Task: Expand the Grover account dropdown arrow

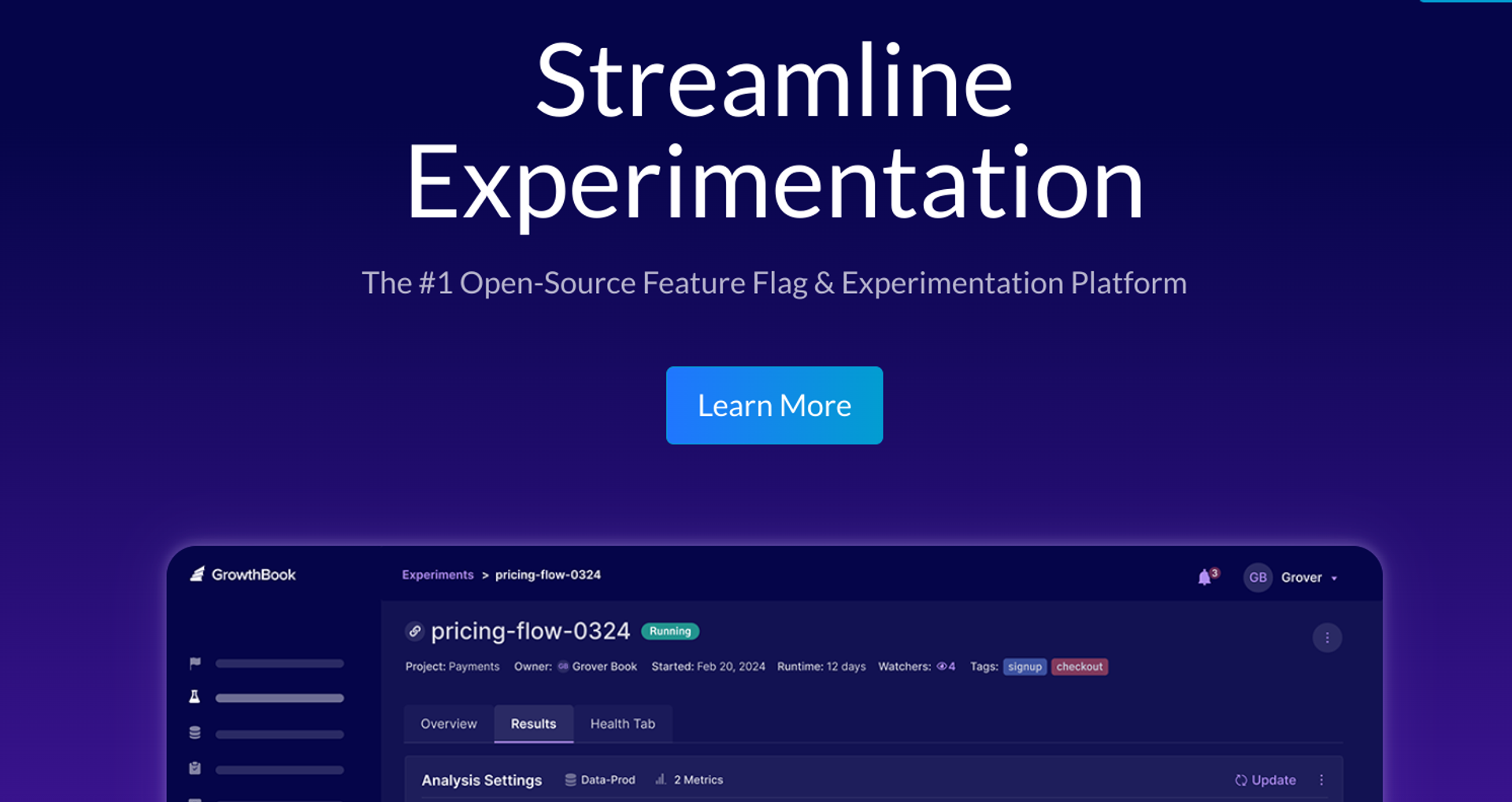Action: (x=1334, y=578)
